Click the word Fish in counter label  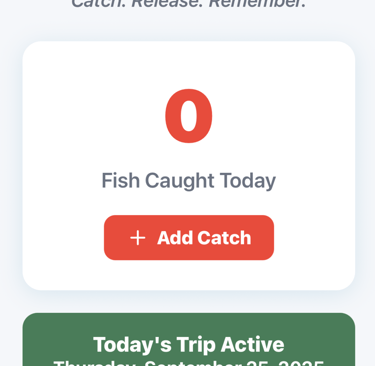click(x=120, y=180)
